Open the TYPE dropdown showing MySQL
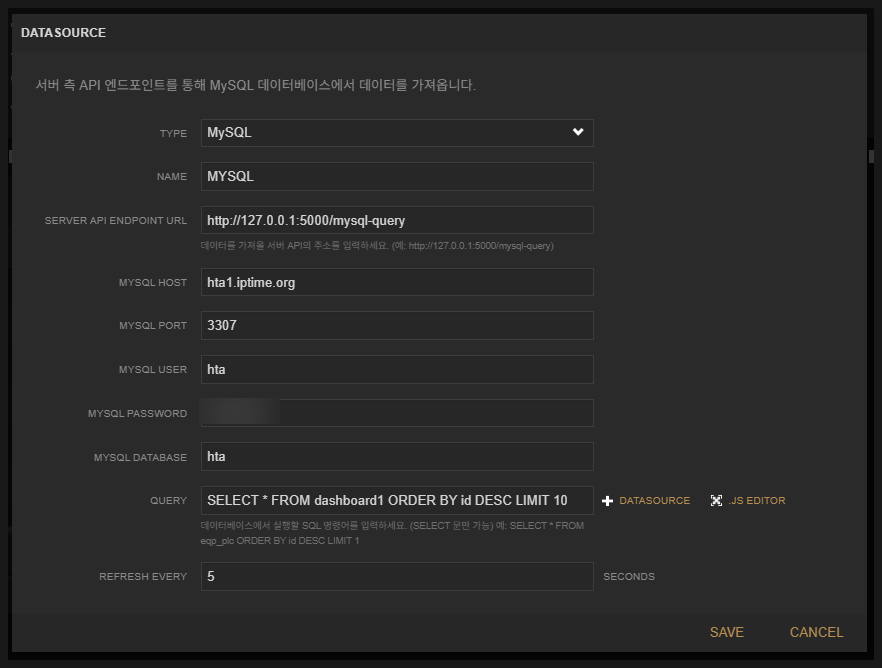Screen dimensions: 882x668 397,133
